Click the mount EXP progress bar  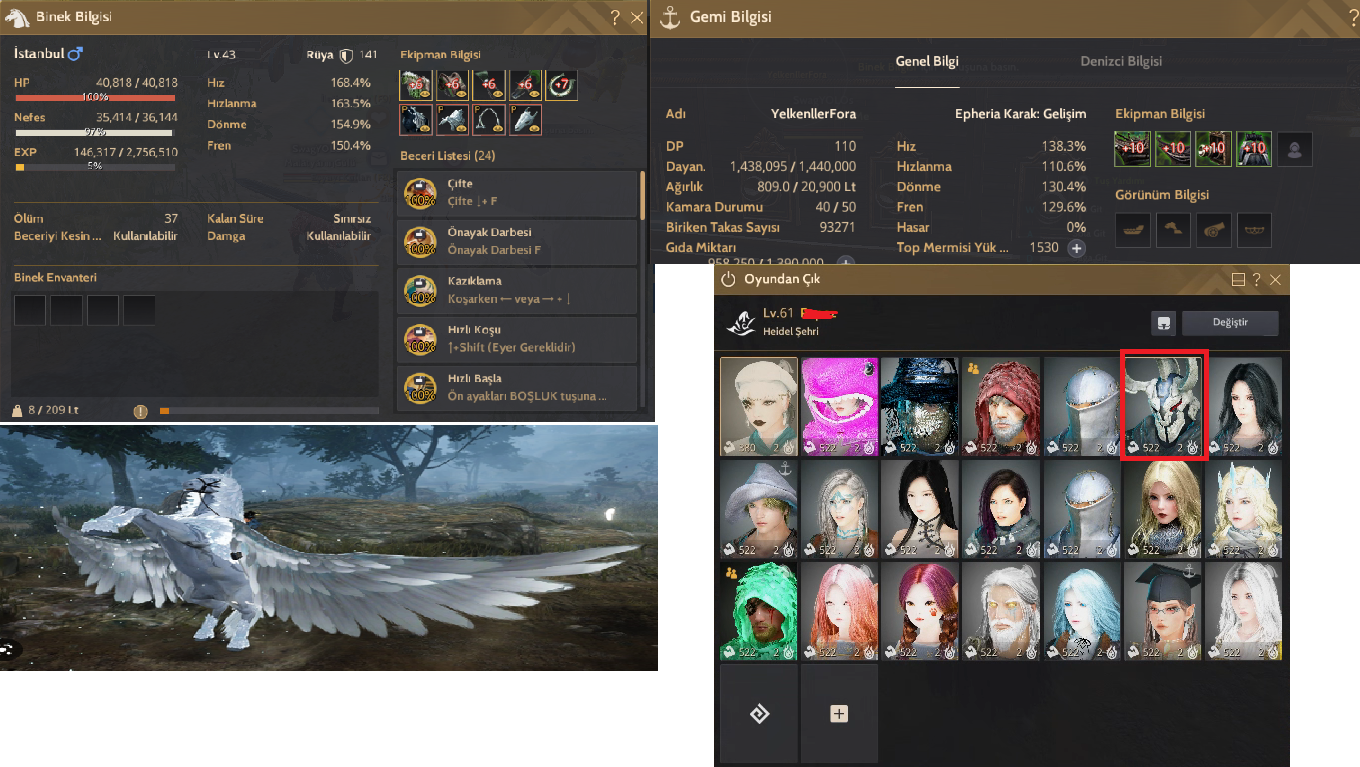[95, 167]
